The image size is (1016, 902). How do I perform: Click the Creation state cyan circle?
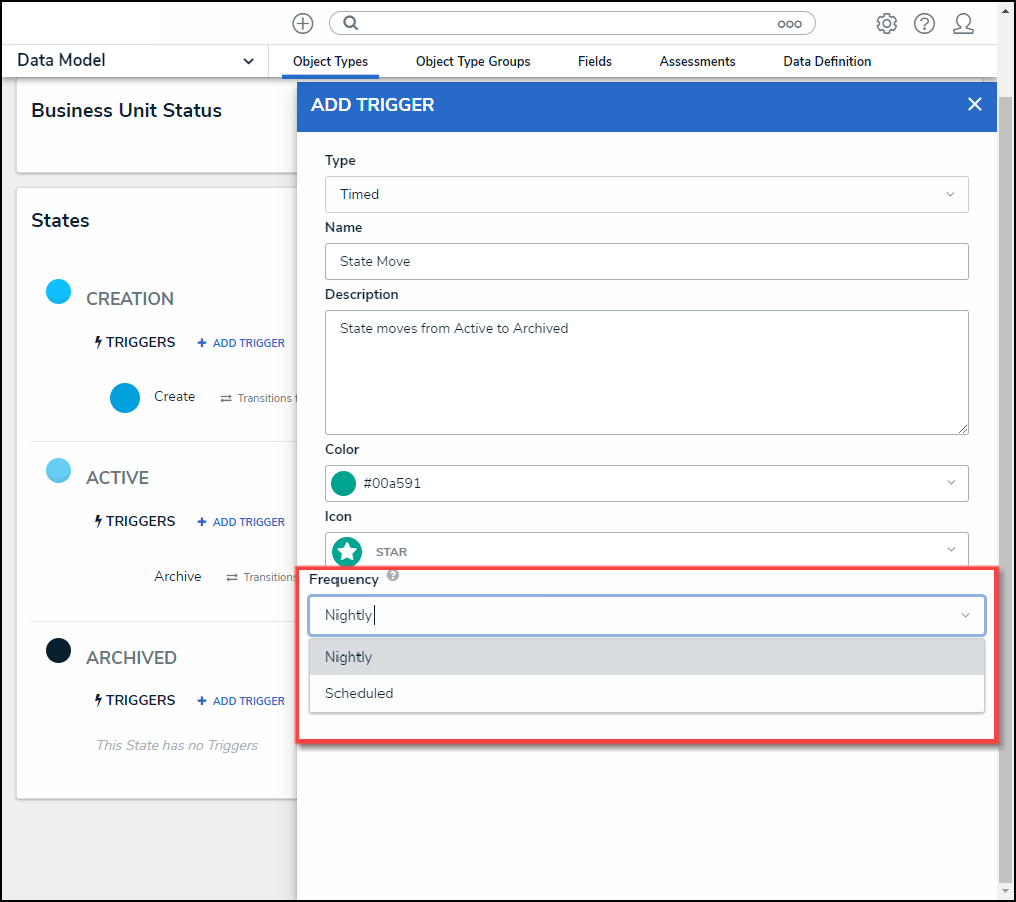point(58,292)
